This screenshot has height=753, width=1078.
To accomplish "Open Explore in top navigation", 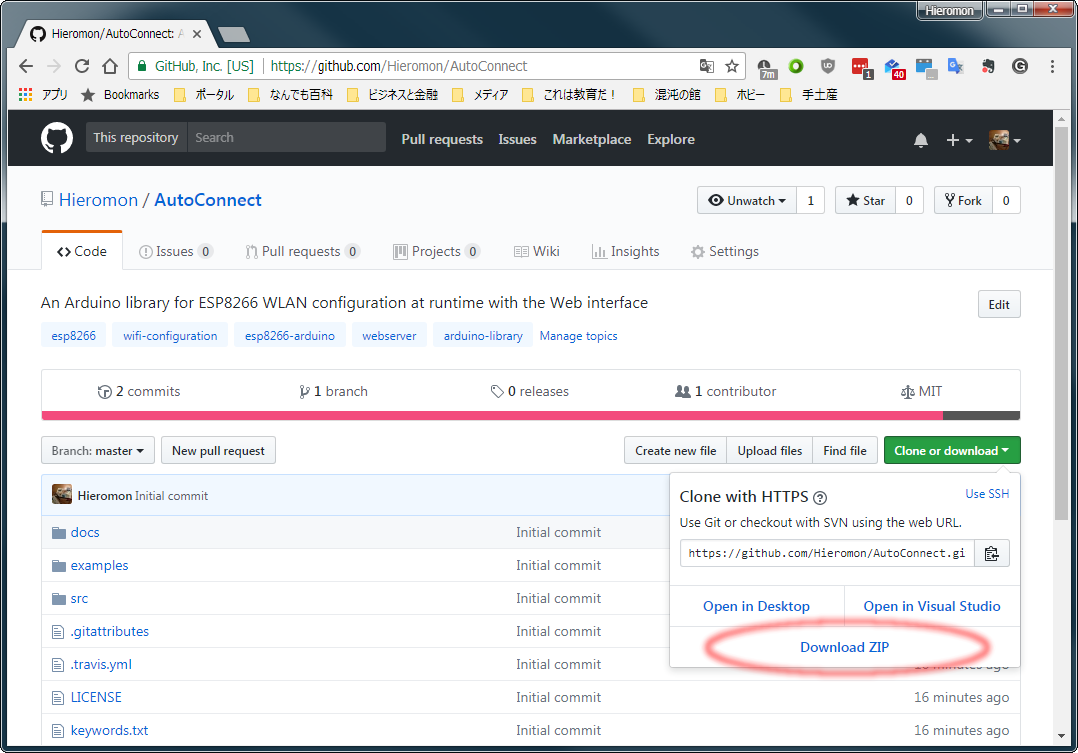I will click(x=671, y=139).
